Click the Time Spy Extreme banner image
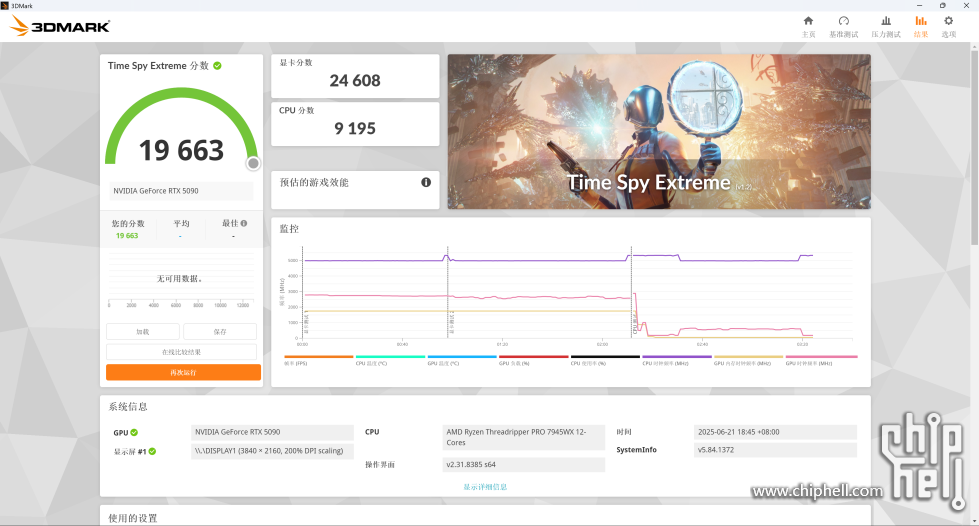Screen dimensions: 979x526 pos(658,130)
